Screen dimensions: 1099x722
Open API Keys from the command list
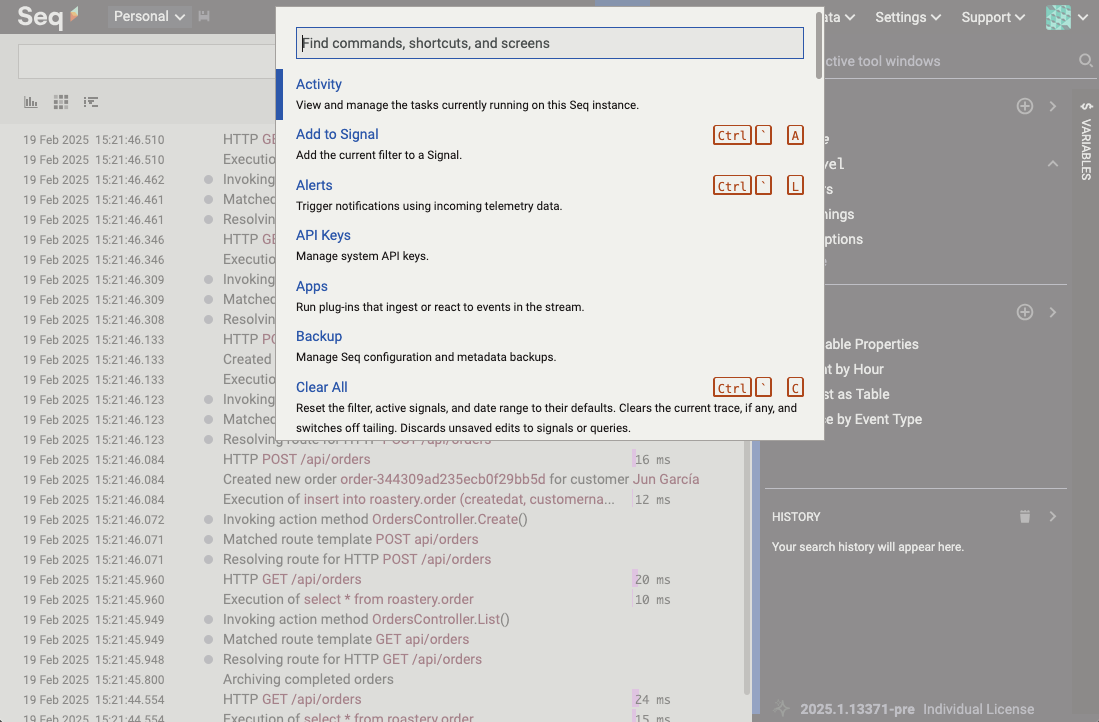pos(550,245)
